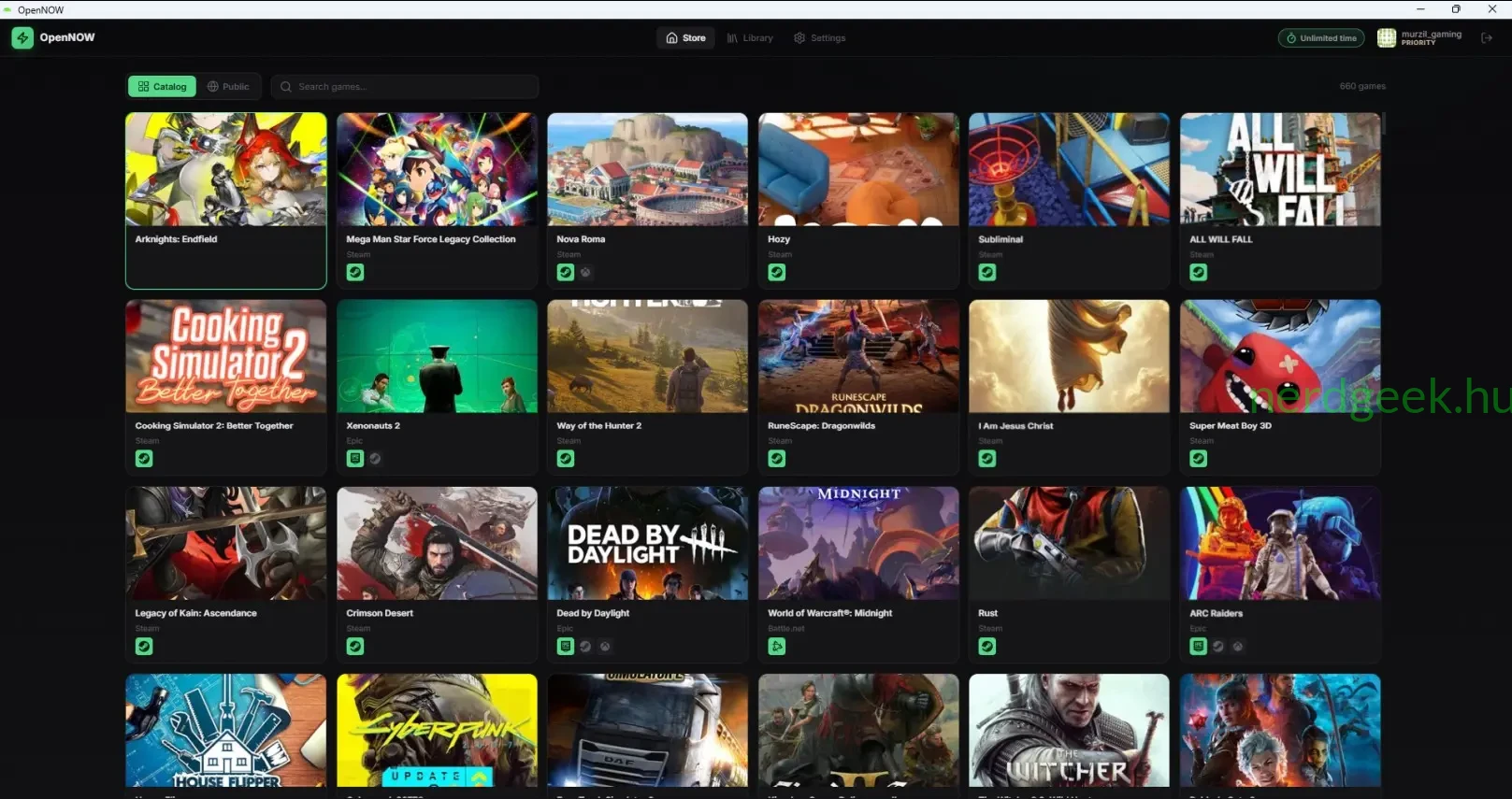Open the Super Meat Boy 3D cover
Screen dimensions: 1512x799
pos(1280,357)
